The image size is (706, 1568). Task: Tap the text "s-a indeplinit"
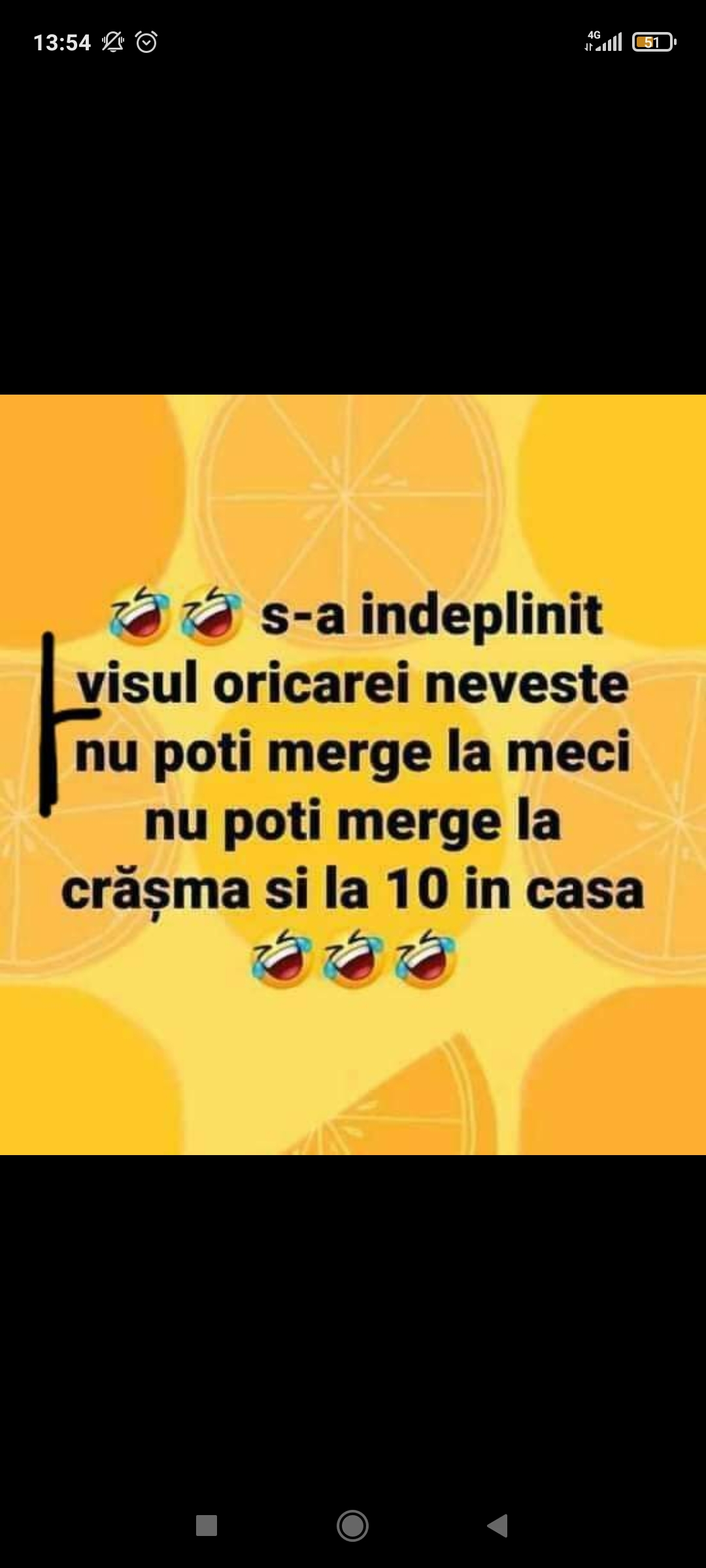point(431,615)
